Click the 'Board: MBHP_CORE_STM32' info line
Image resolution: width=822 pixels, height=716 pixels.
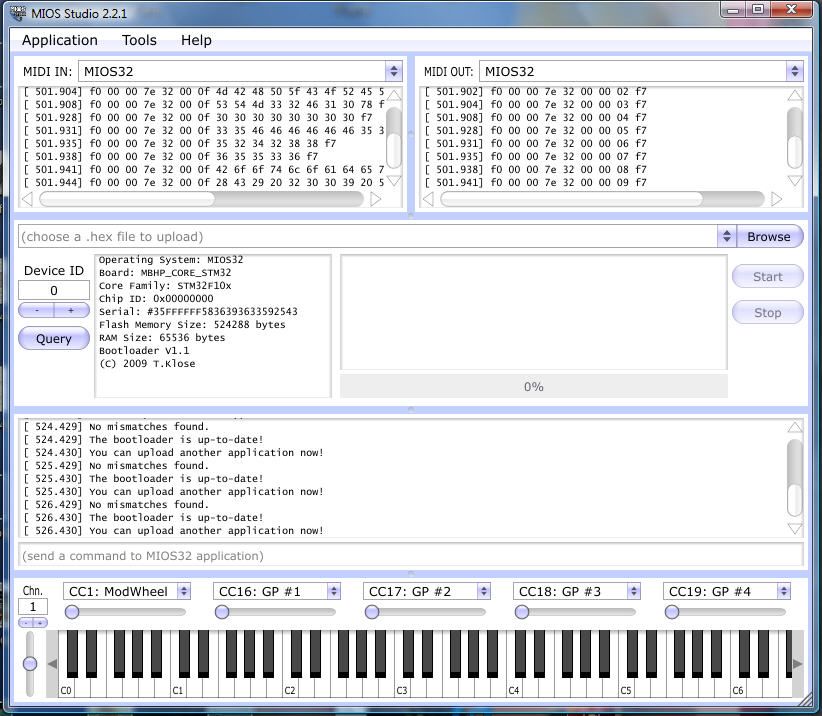165,273
